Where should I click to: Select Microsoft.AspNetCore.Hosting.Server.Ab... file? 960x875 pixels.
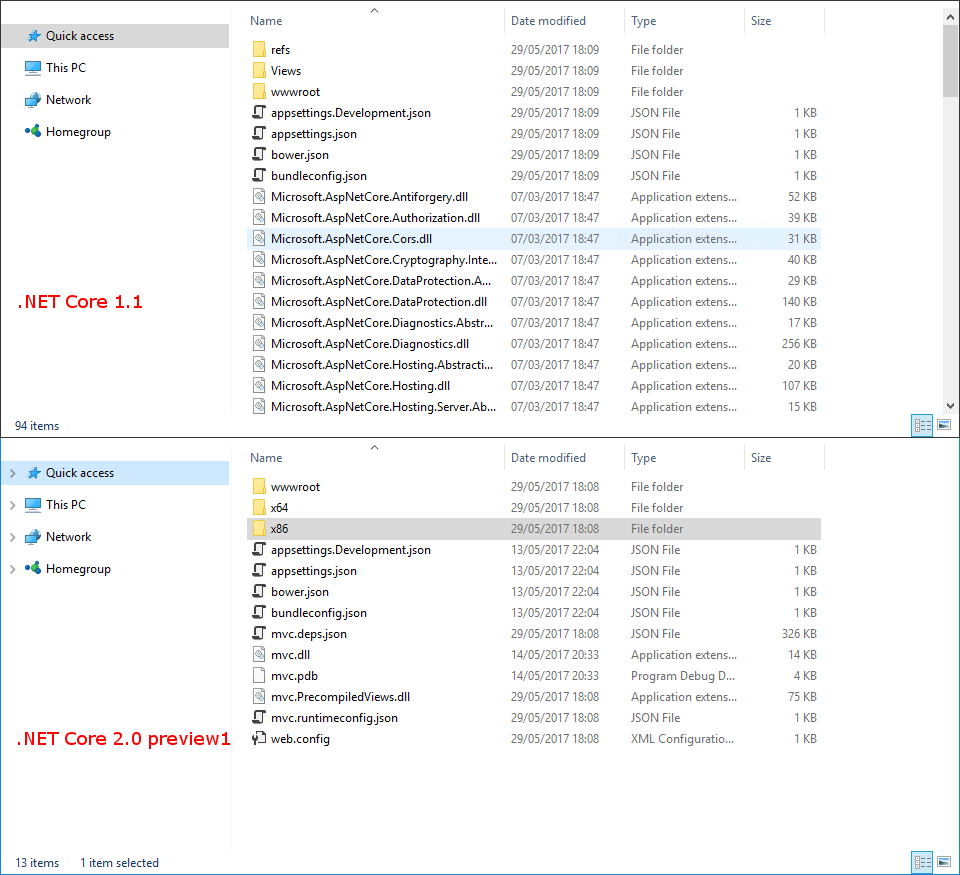pos(383,407)
